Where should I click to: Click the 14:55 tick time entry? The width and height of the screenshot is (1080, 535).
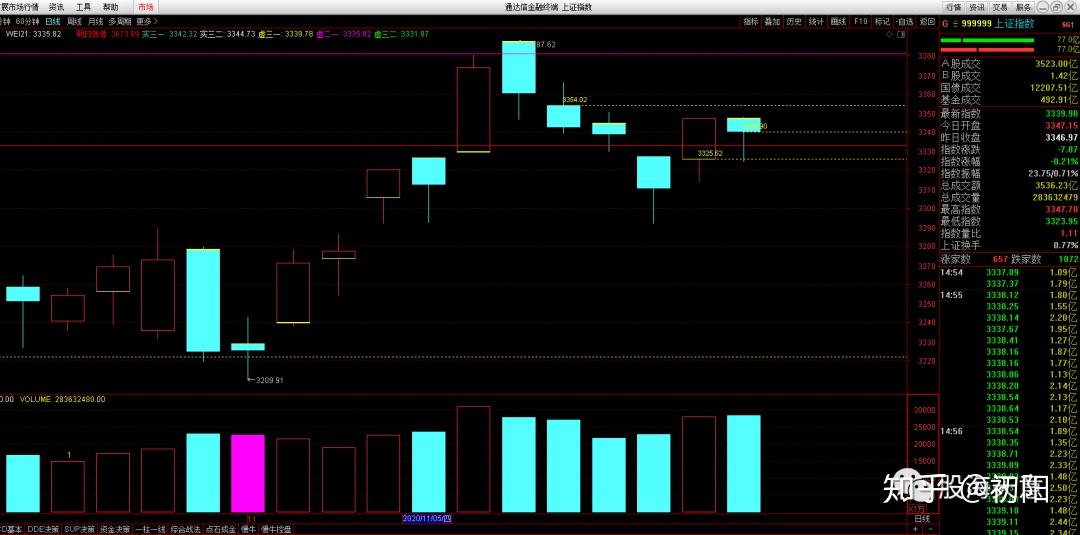[953, 295]
